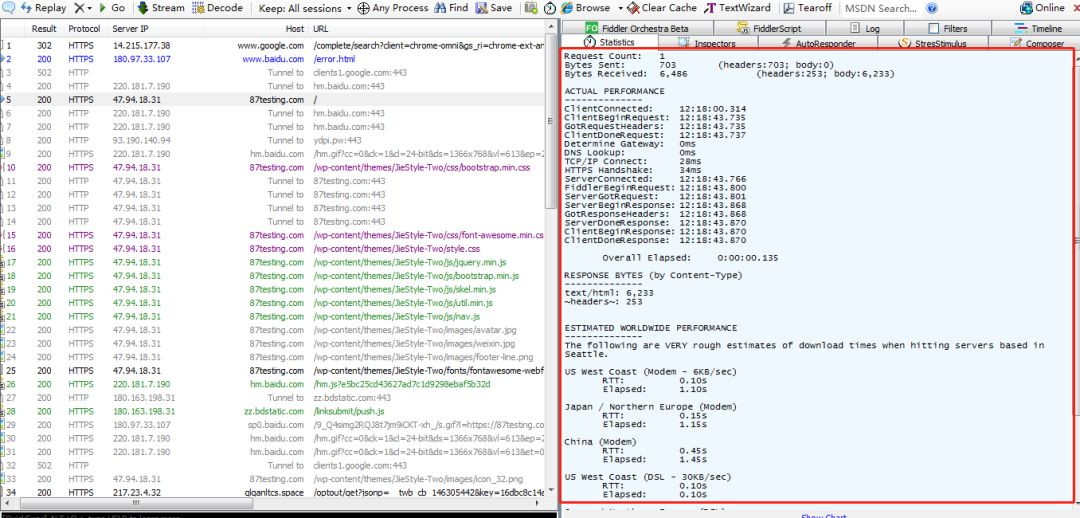The width and height of the screenshot is (1080, 518).
Task: Click the timer stopwatch toolbar icon
Action: [x=550, y=8]
